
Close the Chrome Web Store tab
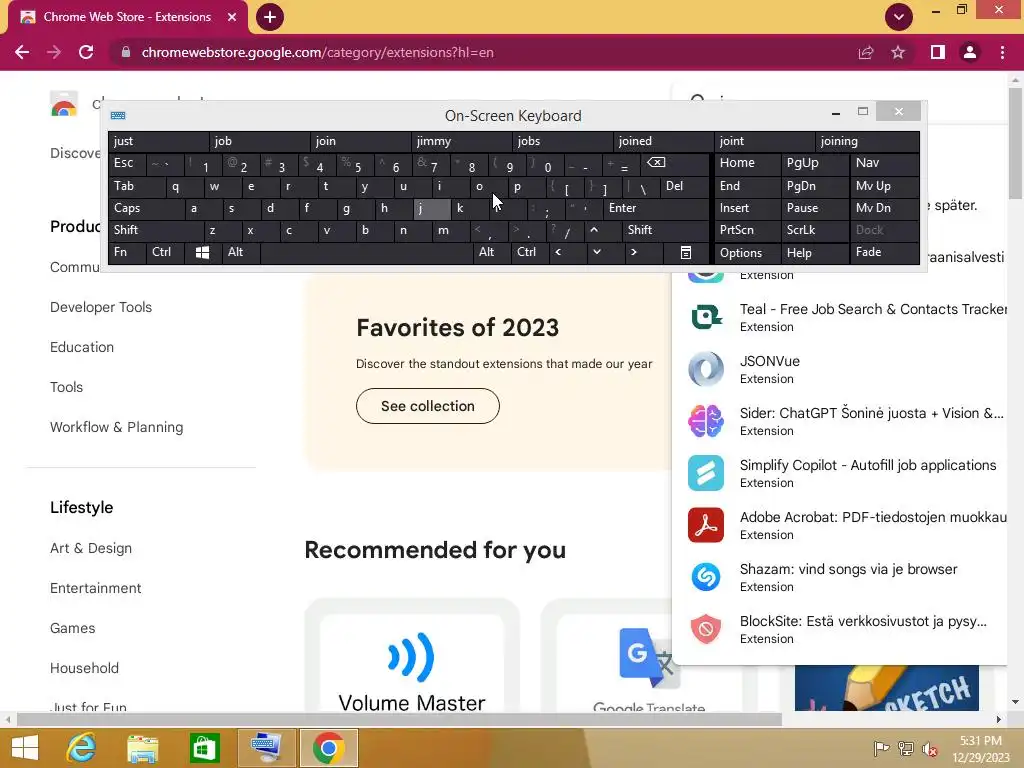tap(232, 17)
